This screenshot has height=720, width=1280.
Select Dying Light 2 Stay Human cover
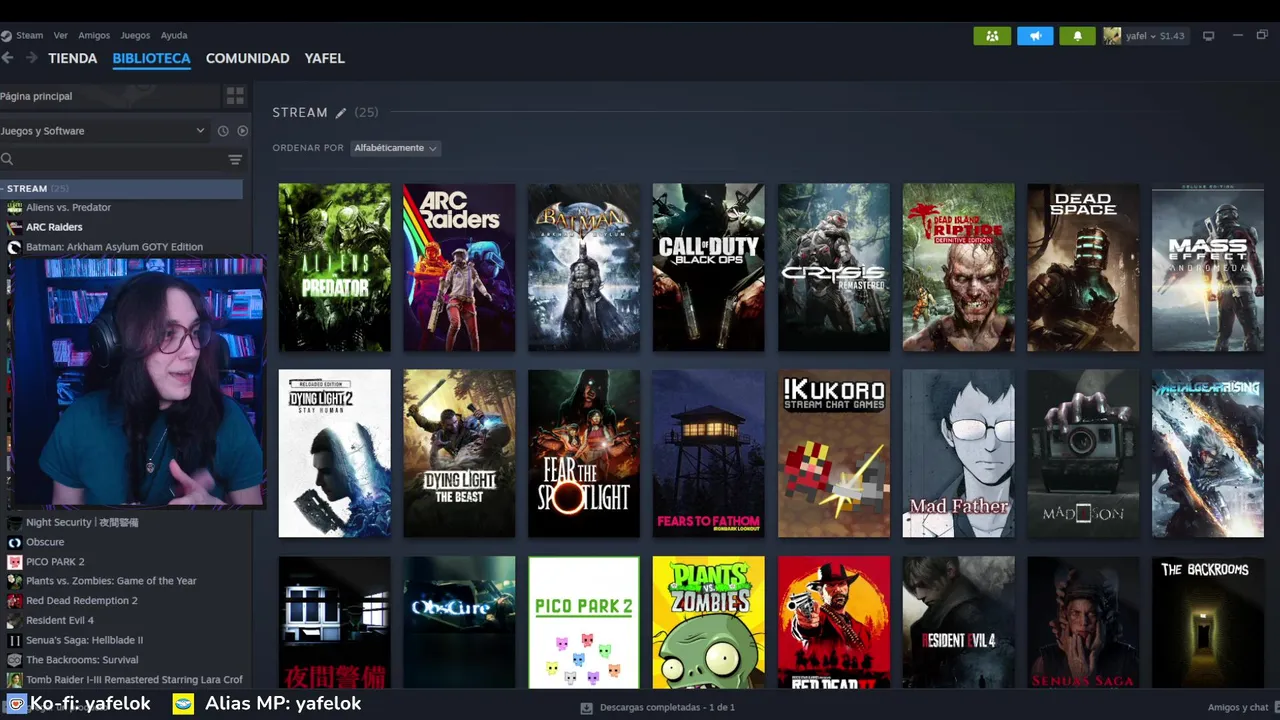[x=334, y=454]
